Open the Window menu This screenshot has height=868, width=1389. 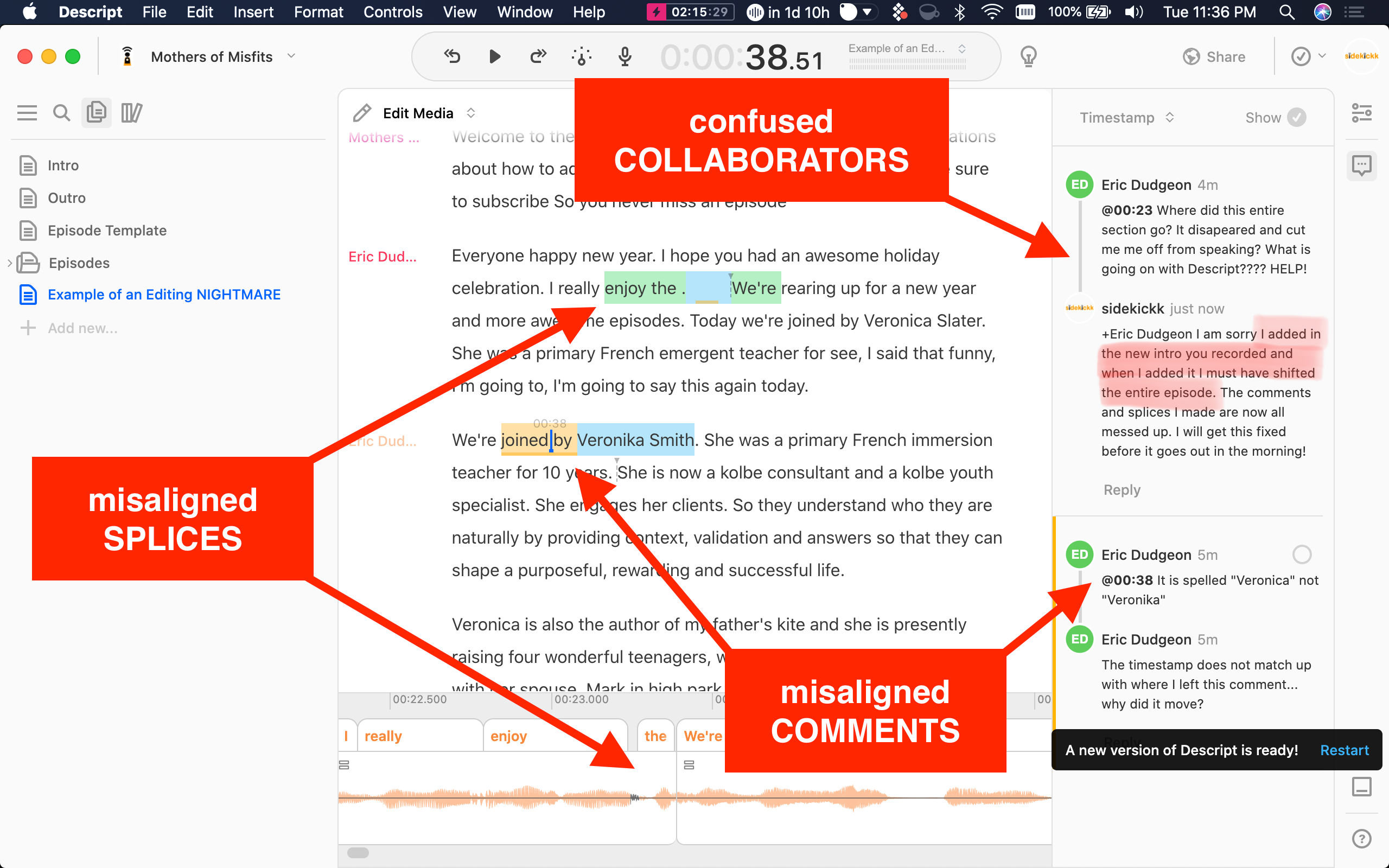525,12
